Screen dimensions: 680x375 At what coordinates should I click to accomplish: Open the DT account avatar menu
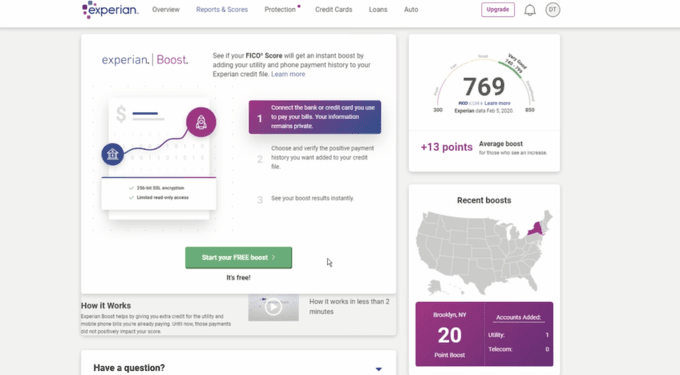tap(552, 10)
